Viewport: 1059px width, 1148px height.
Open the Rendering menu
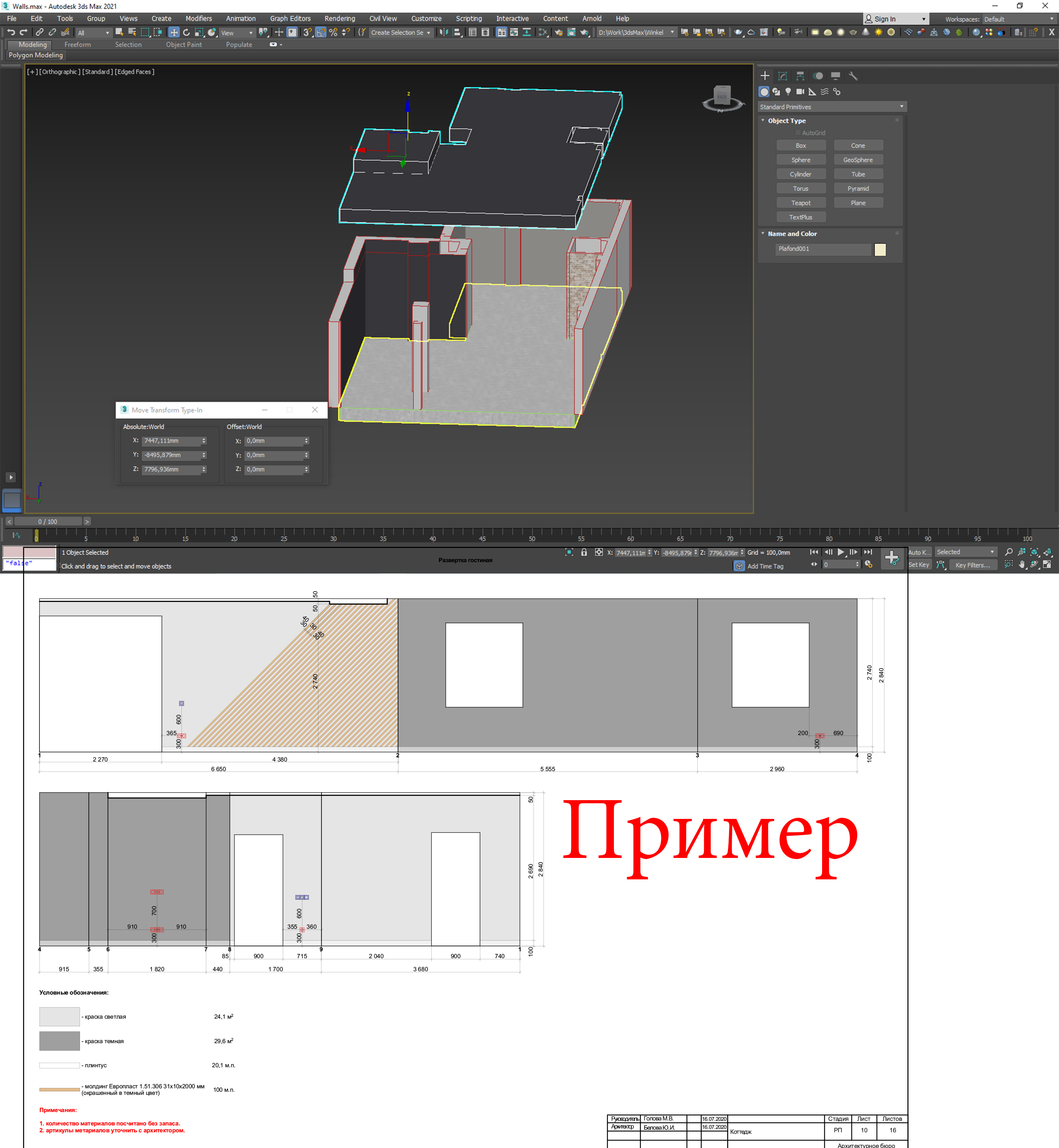click(x=339, y=19)
